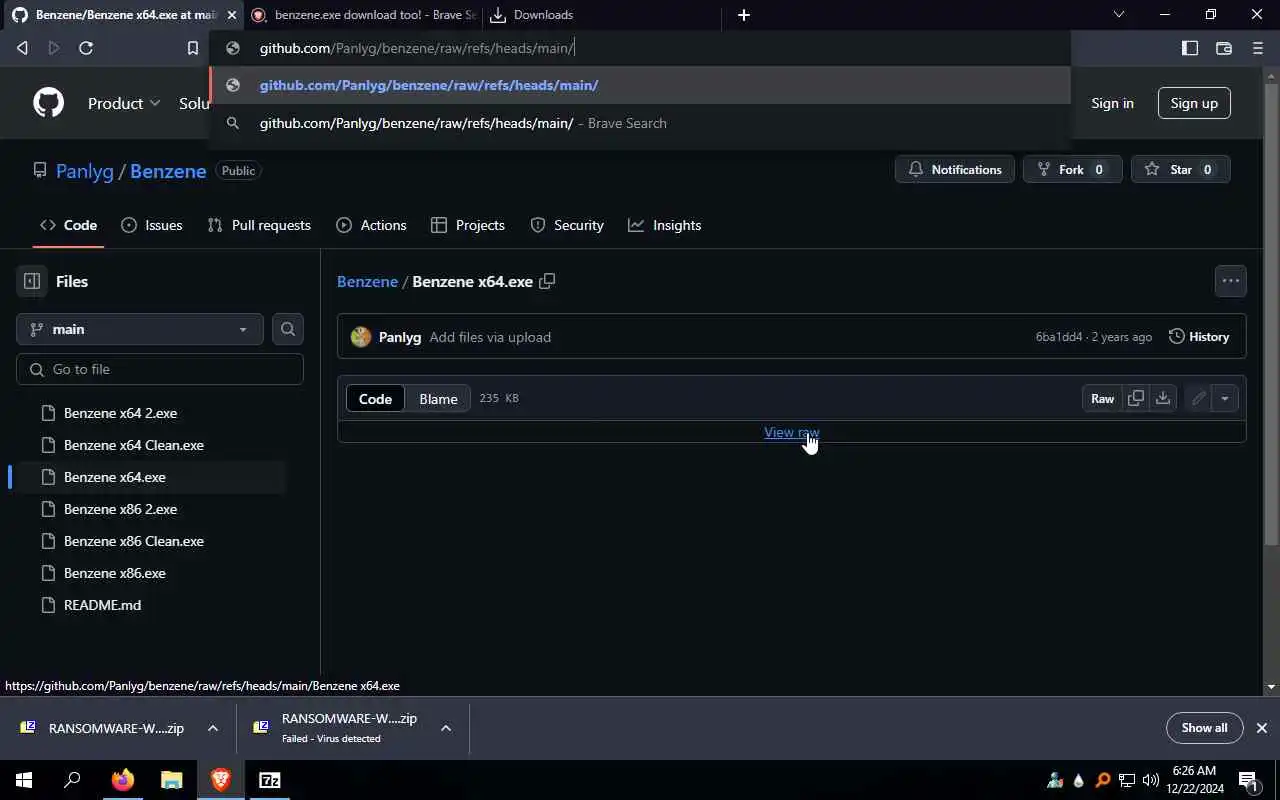Choose the Brave Search suggestion row
This screenshot has height=800, width=1280.
coord(640,123)
